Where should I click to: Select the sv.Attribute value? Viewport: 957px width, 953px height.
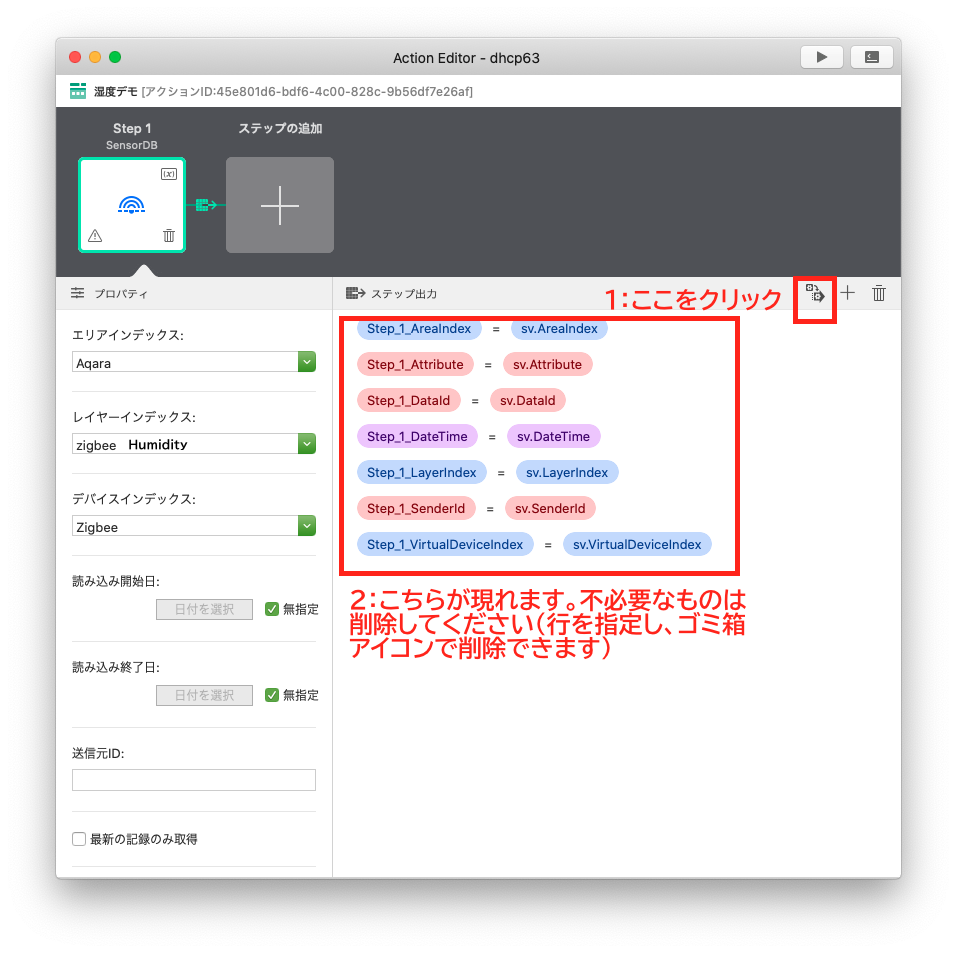tap(547, 364)
